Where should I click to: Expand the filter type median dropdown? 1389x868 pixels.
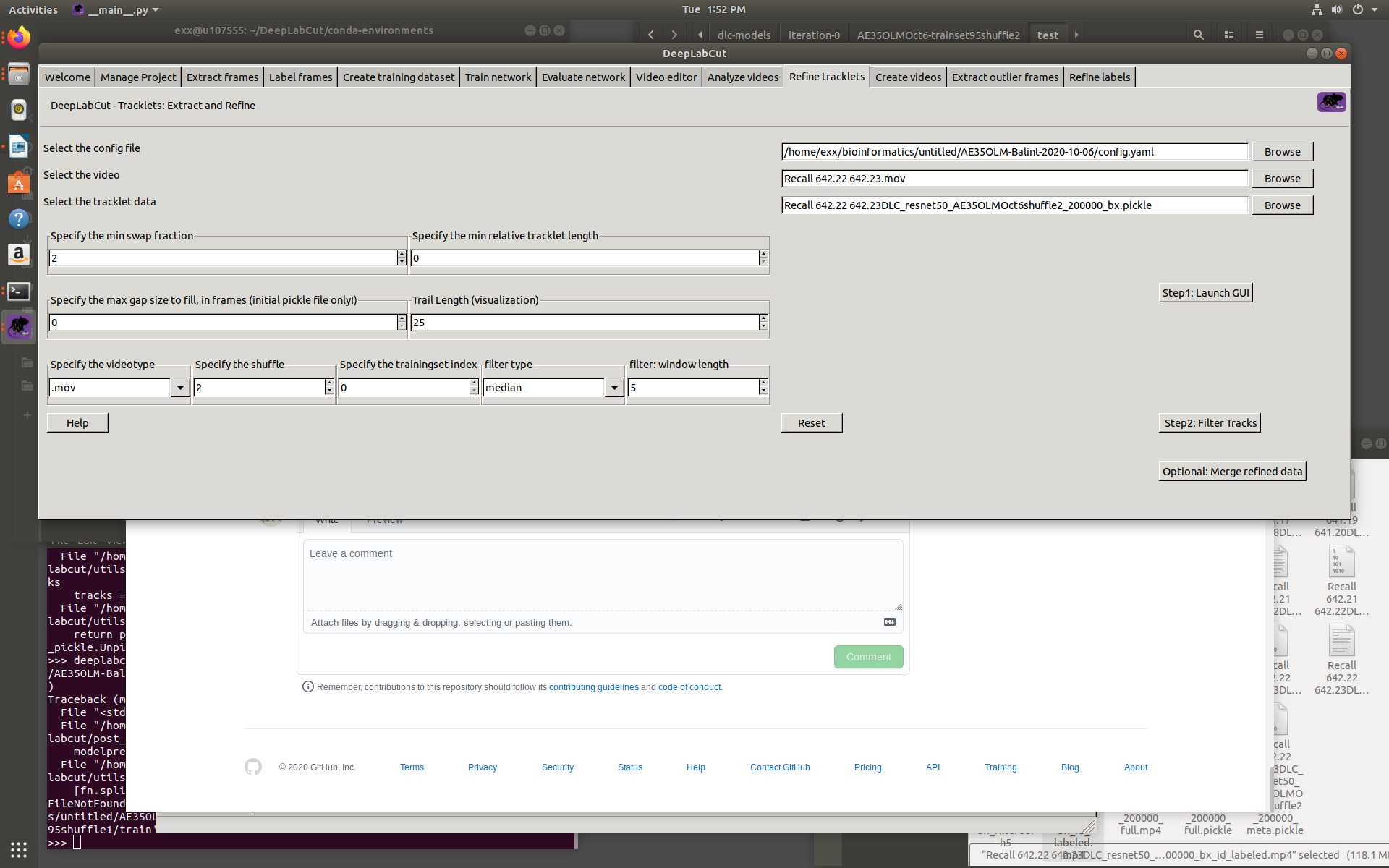614,388
